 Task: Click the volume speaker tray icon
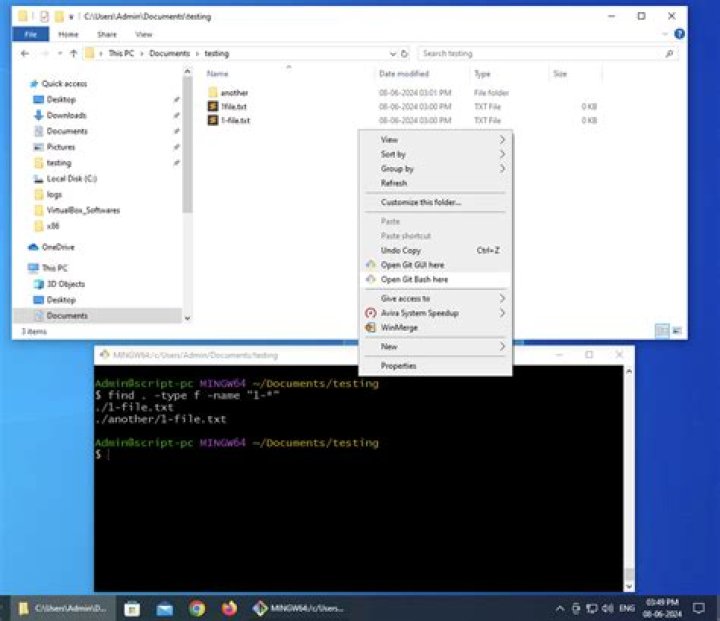pos(608,609)
